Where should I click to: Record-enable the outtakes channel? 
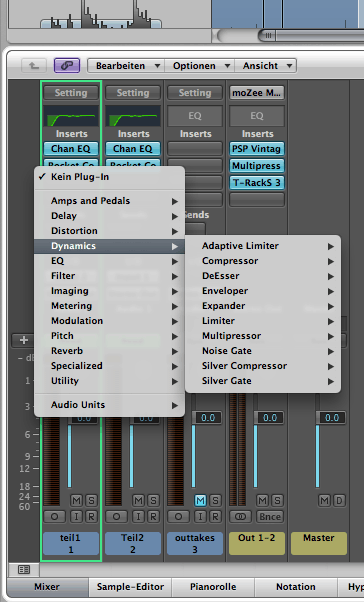coord(215,516)
